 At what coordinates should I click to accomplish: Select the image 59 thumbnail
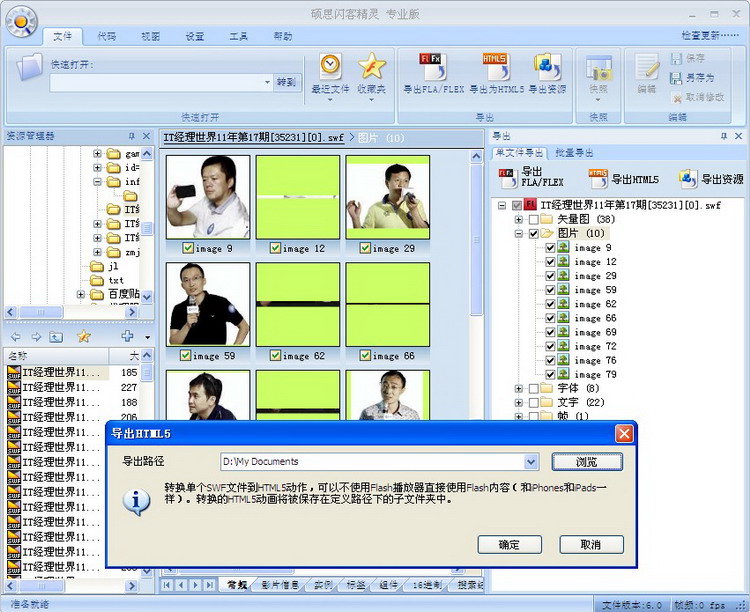[208, 304]
